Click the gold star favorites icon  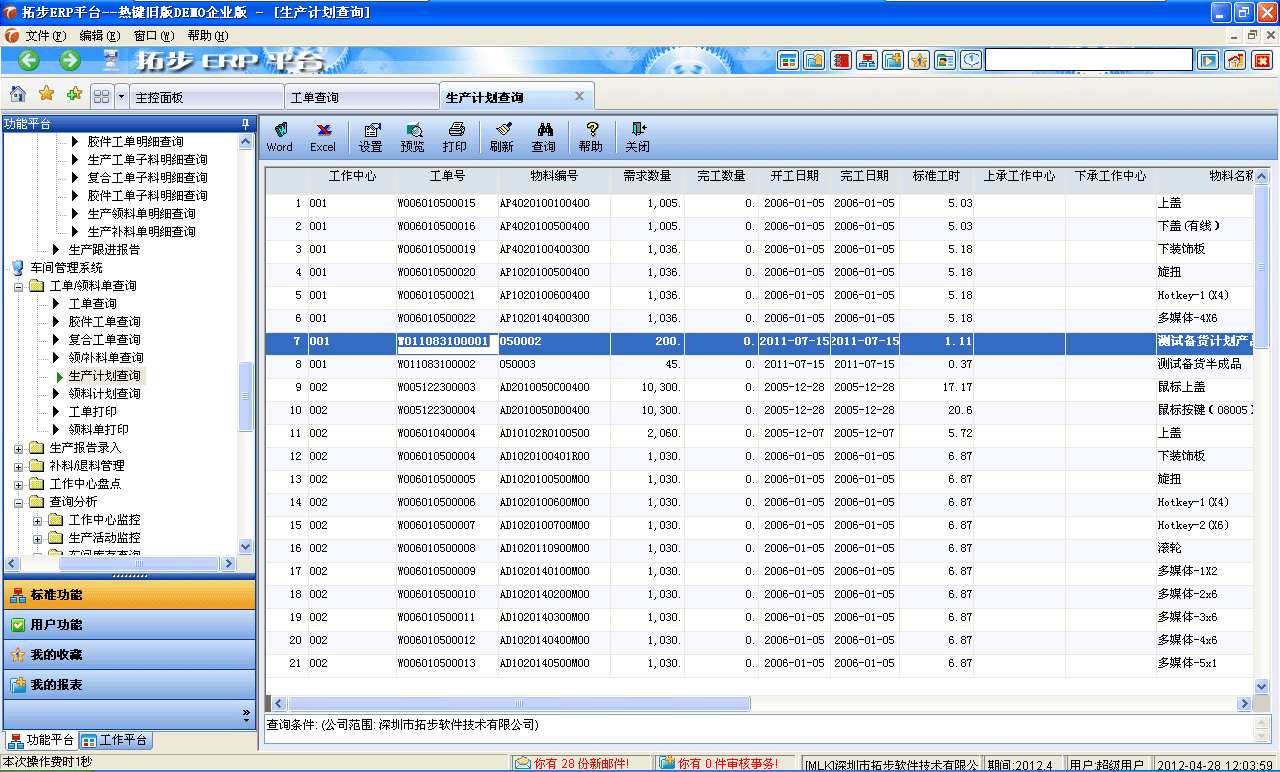45,94
